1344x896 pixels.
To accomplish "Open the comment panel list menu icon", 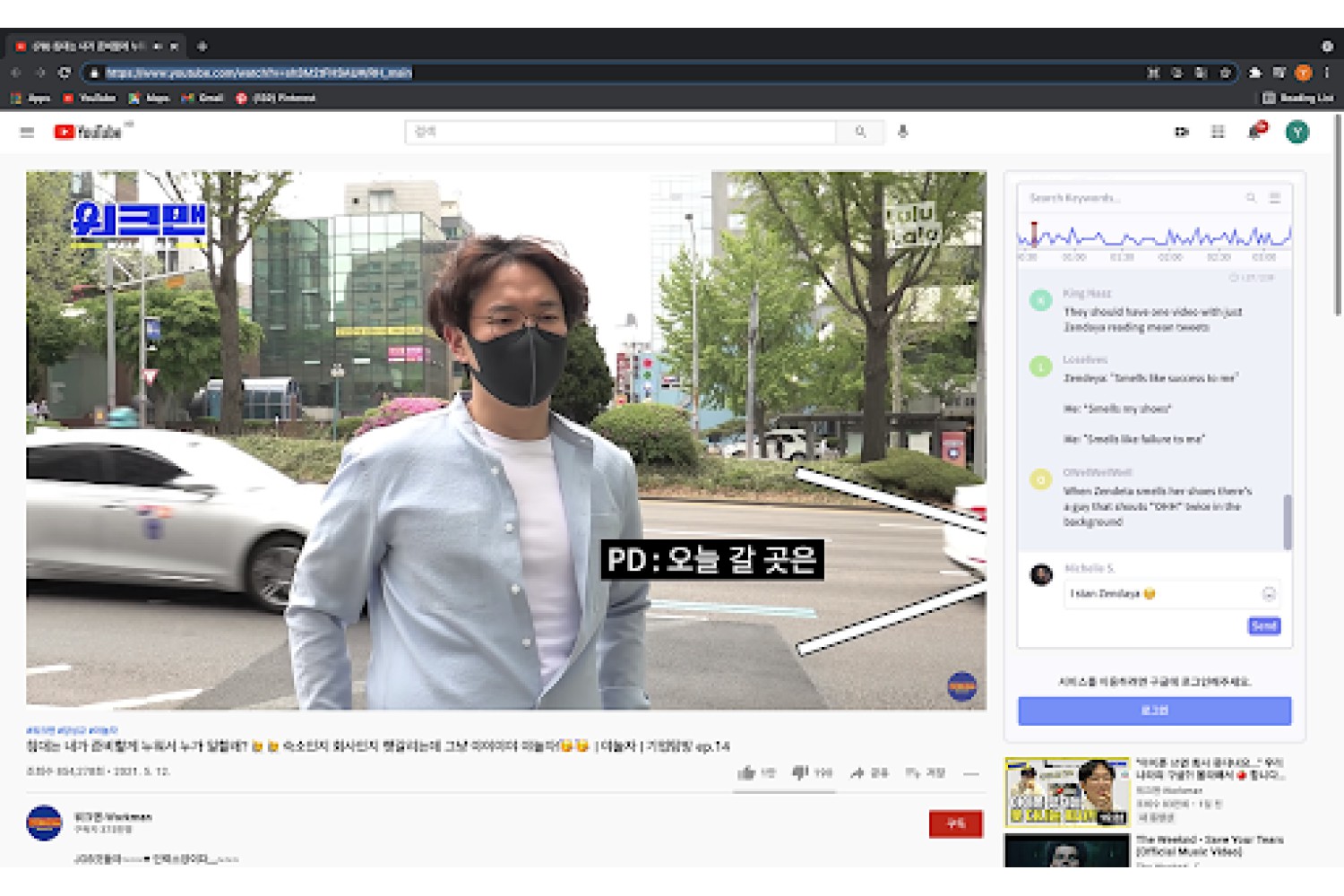I will coord(1274,198).
